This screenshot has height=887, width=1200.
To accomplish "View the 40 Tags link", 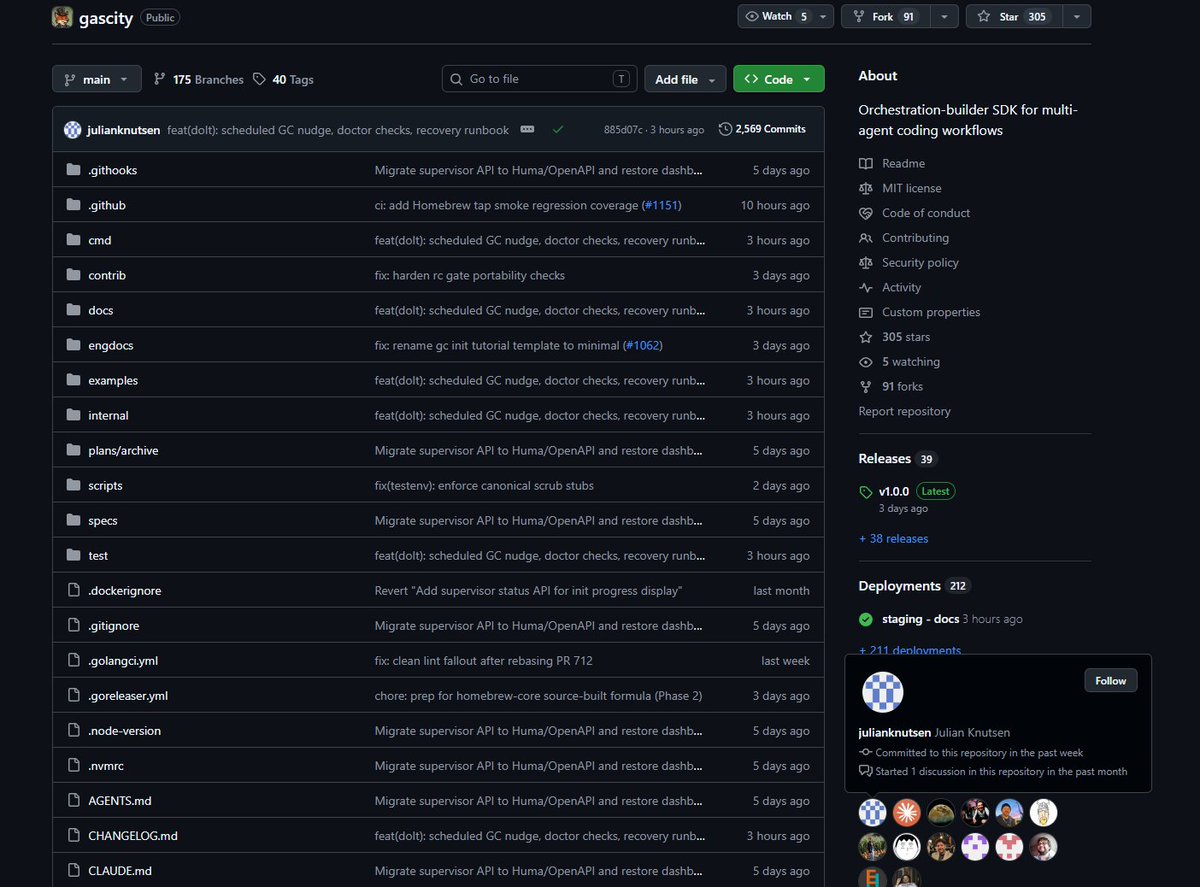I will [x=283, y=80].
